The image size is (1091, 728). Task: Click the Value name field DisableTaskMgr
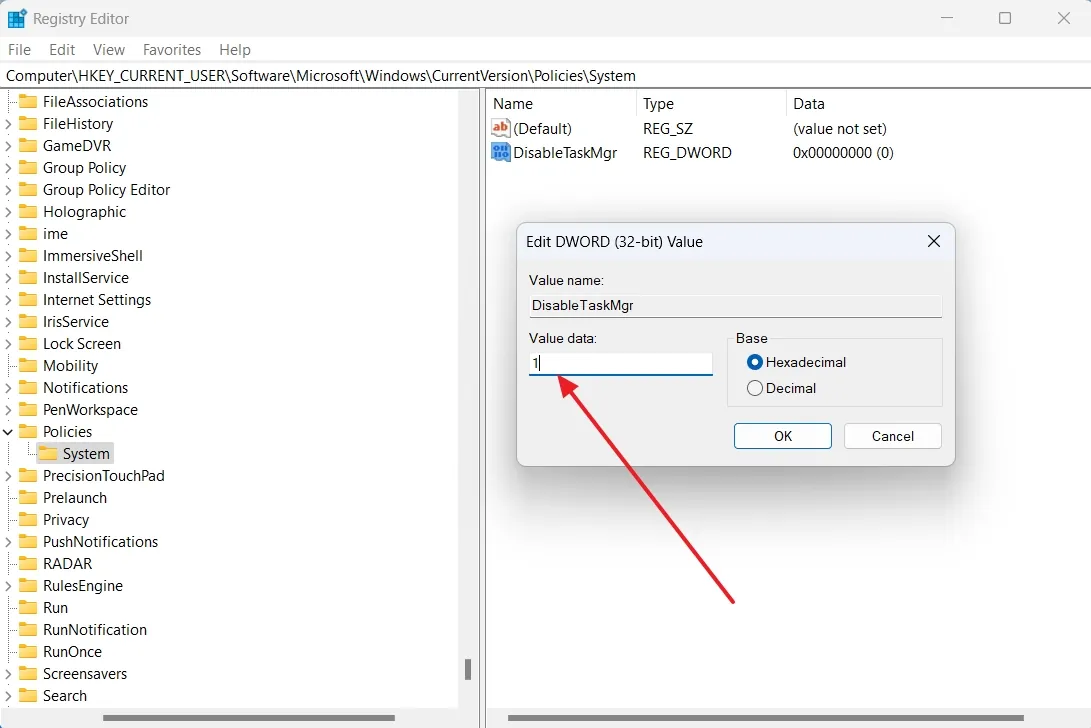(x=735, y=305)
